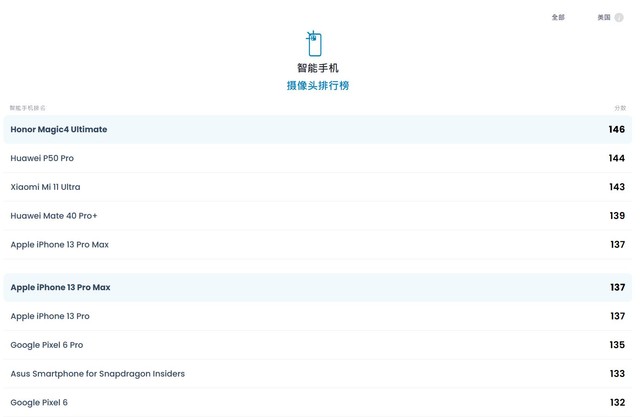Click the info icon beside 美国
The height and width of the screenshot is (417, 640).
coord(619,17)
